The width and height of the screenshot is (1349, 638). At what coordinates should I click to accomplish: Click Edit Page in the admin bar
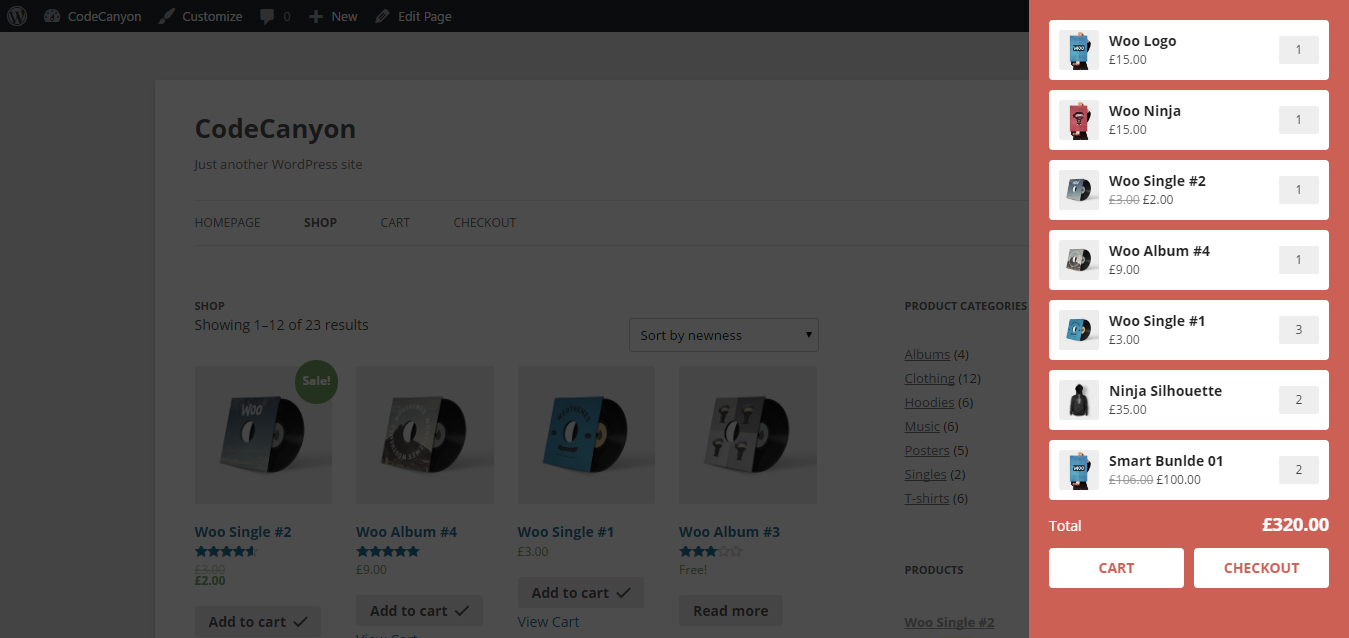(x=413, y=16)
